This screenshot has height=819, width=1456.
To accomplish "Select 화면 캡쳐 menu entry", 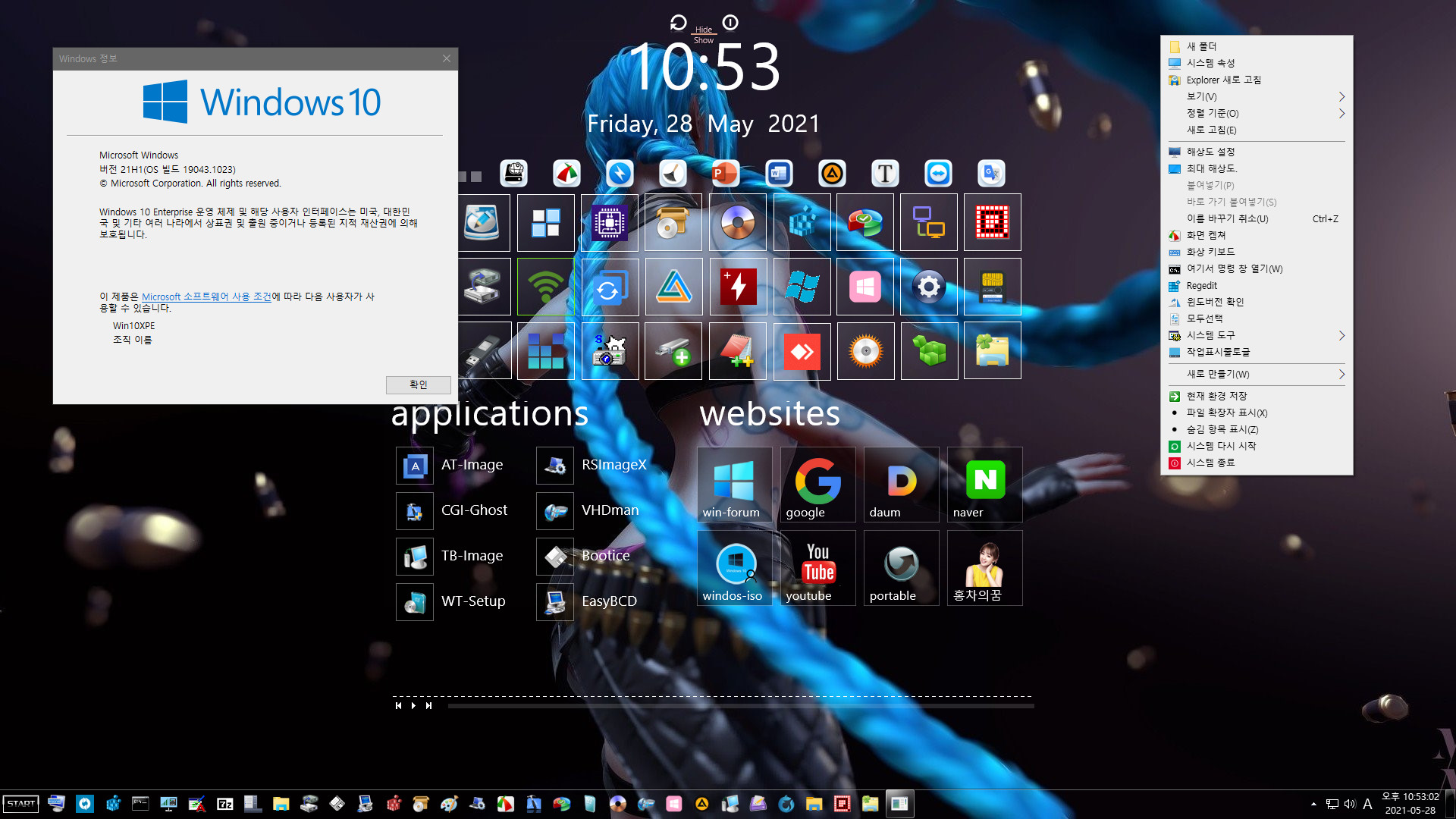I will (1257, 235).
